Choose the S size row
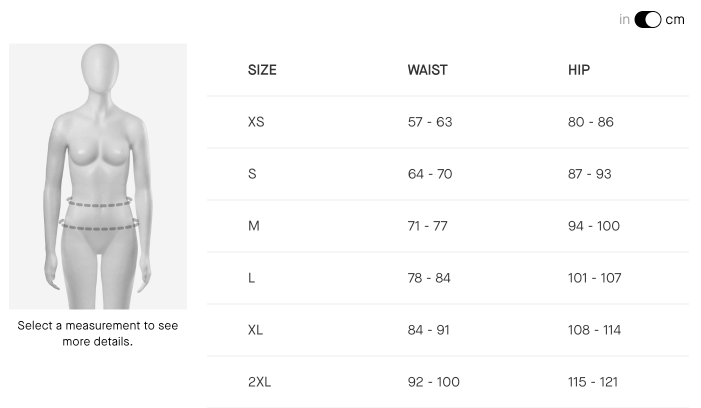Image resolution: width=701 pixels, height=408 pixels. [448, 174]
